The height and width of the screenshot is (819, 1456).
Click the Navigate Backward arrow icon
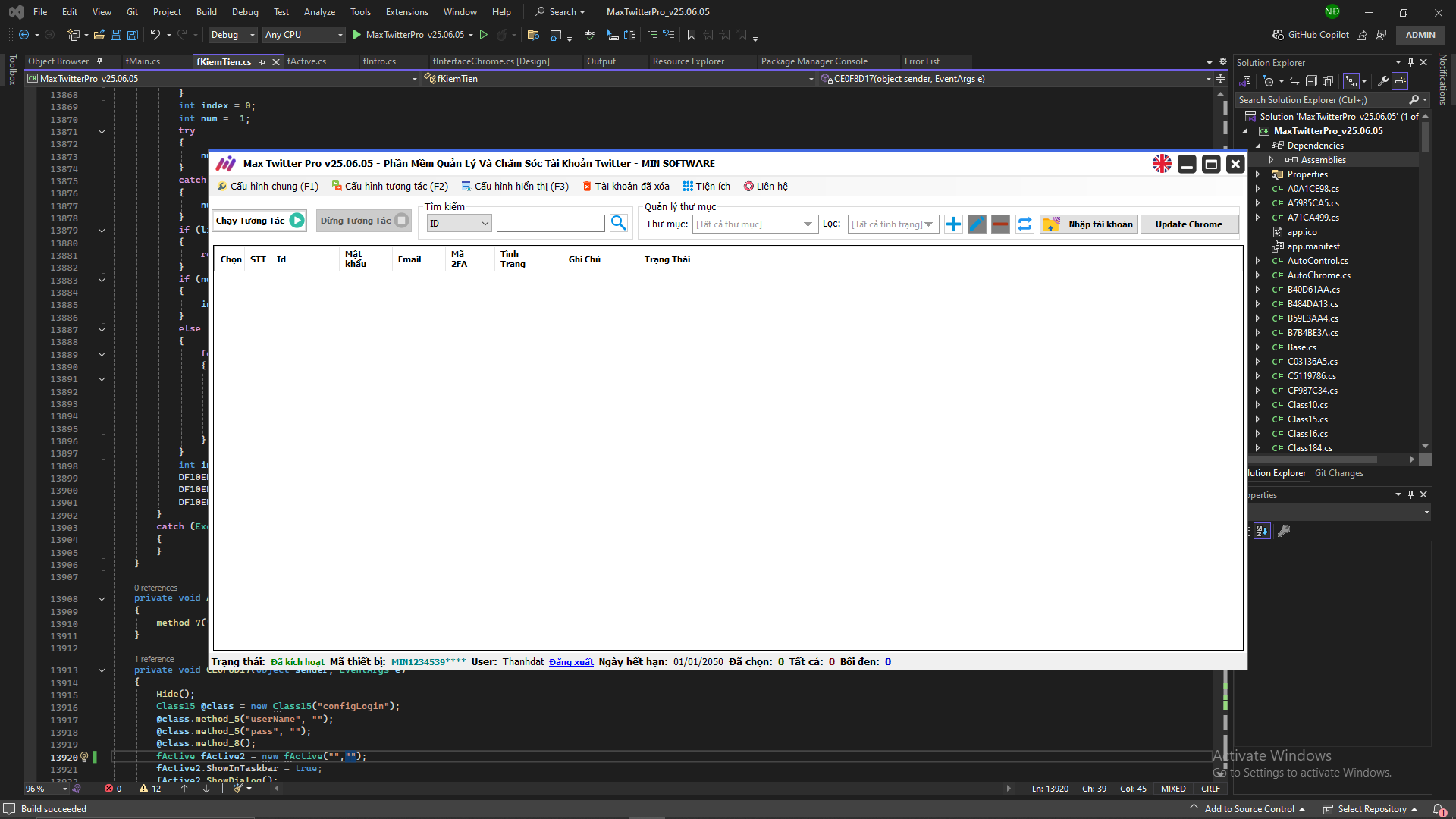[24, 35]
